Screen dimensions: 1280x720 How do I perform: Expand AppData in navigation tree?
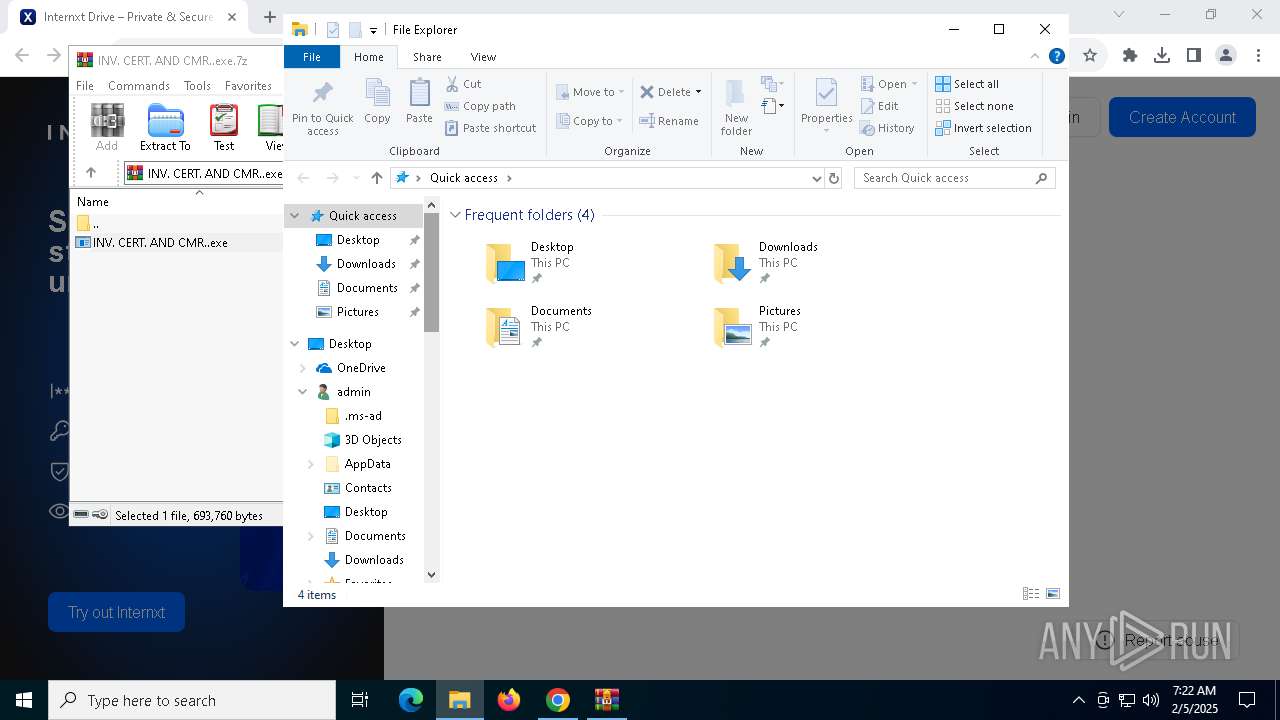click(x=311, y=464)
